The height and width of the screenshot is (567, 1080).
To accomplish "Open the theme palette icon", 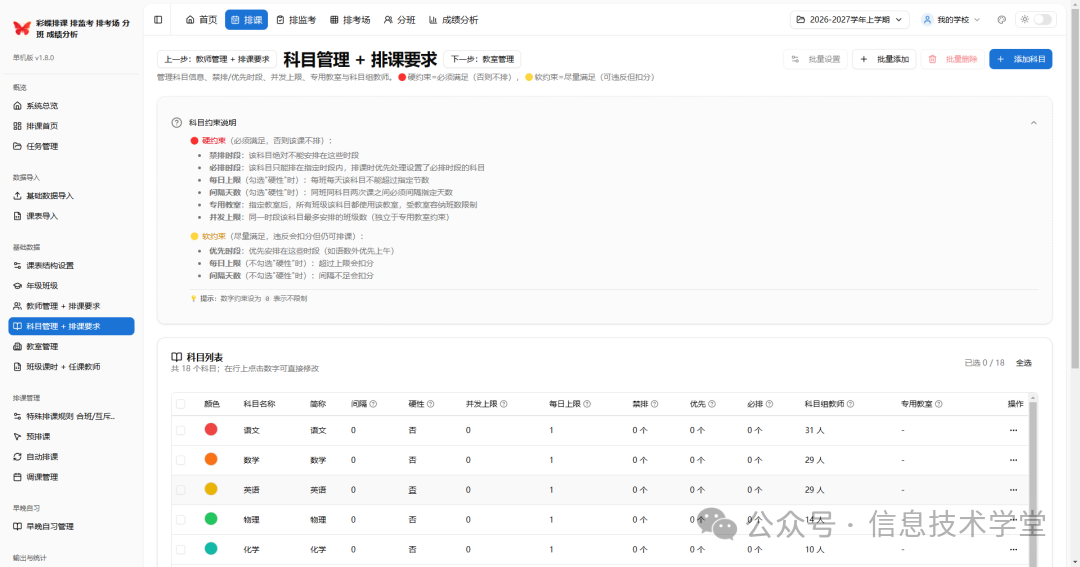I will 1001,20.
